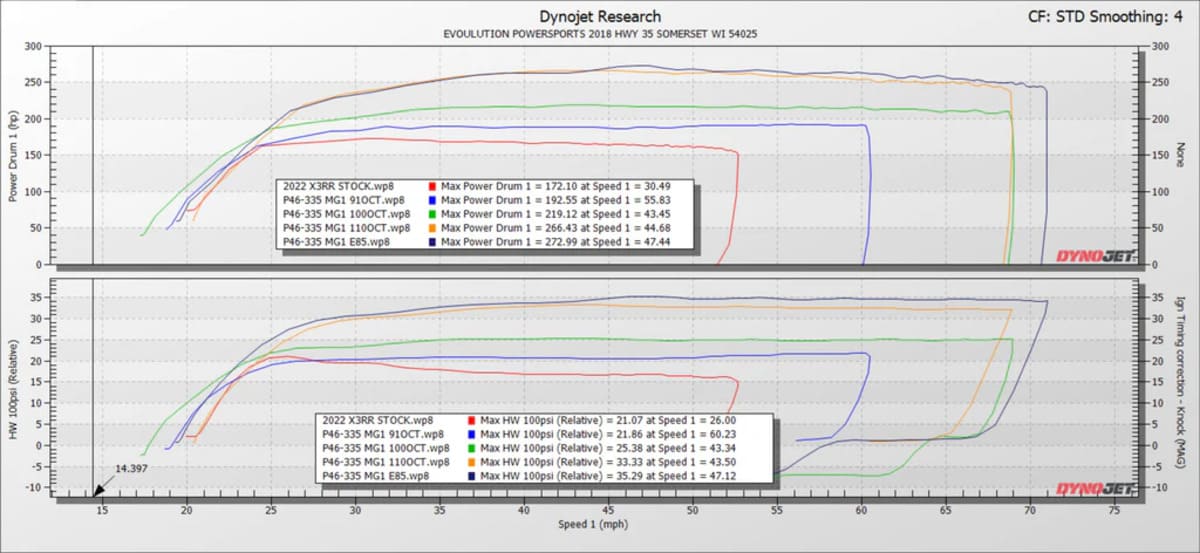Select red swatch in HW 100psi legend
This screenshot has width=1200, height=553.
coord(471,421)
